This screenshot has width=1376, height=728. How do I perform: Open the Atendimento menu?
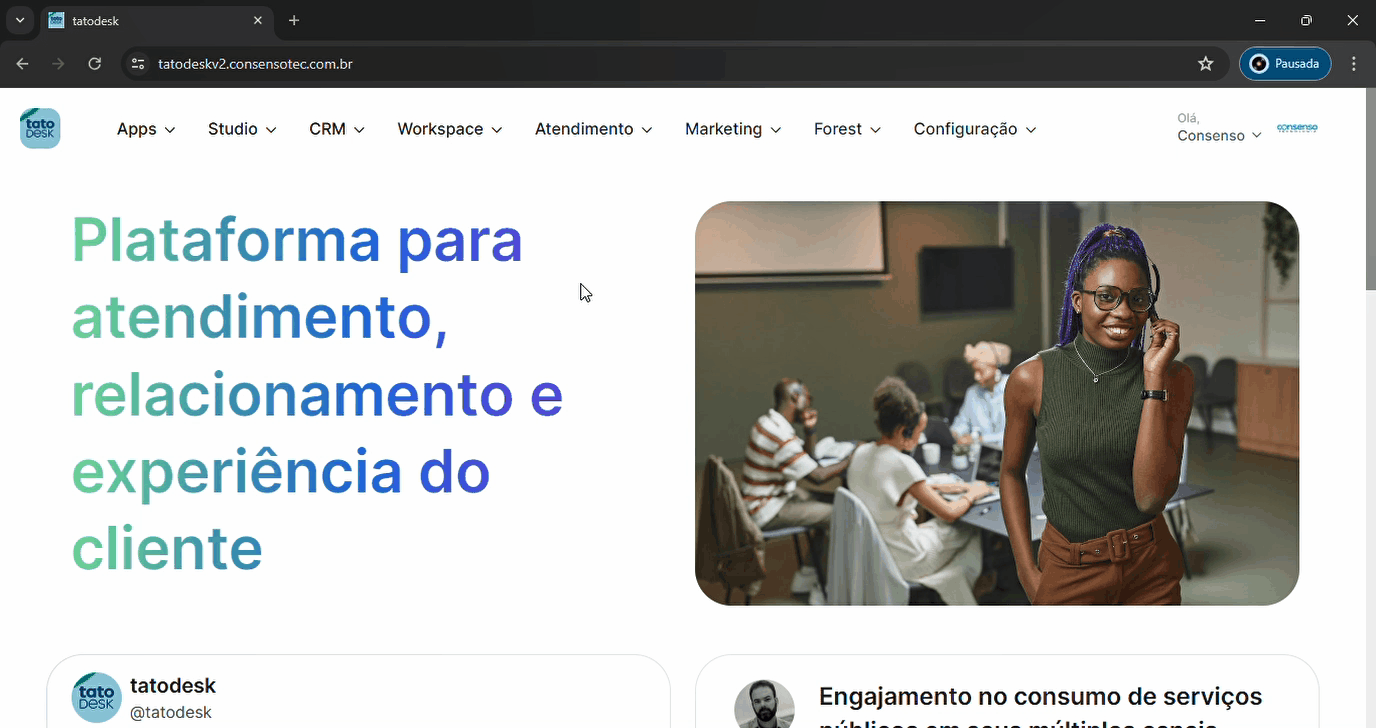tap(594, 129)
